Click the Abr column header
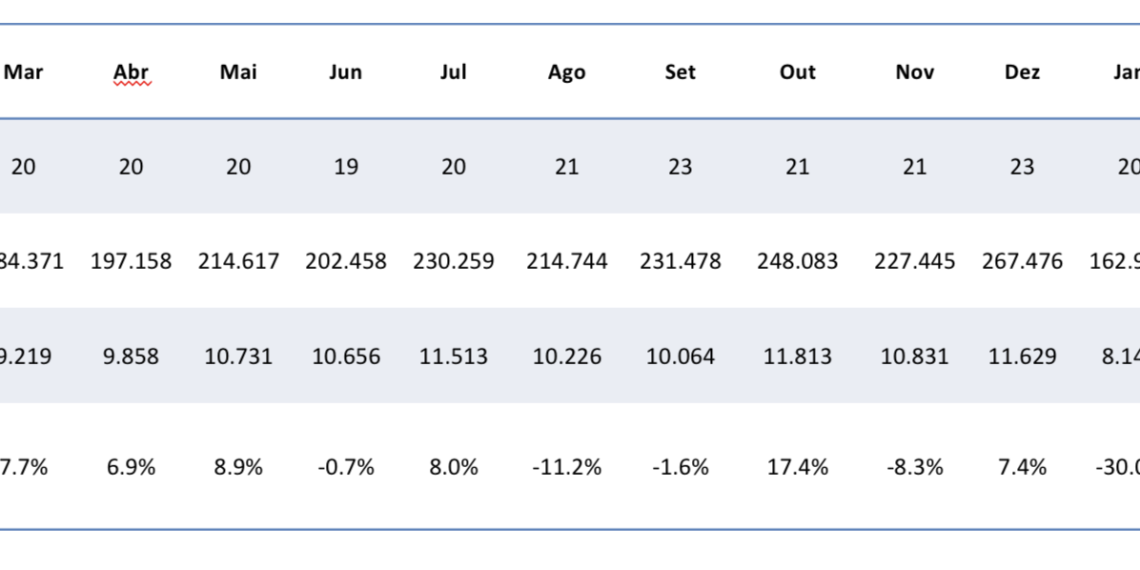This screenshot has width=1140, height=570. pos(131,72)
